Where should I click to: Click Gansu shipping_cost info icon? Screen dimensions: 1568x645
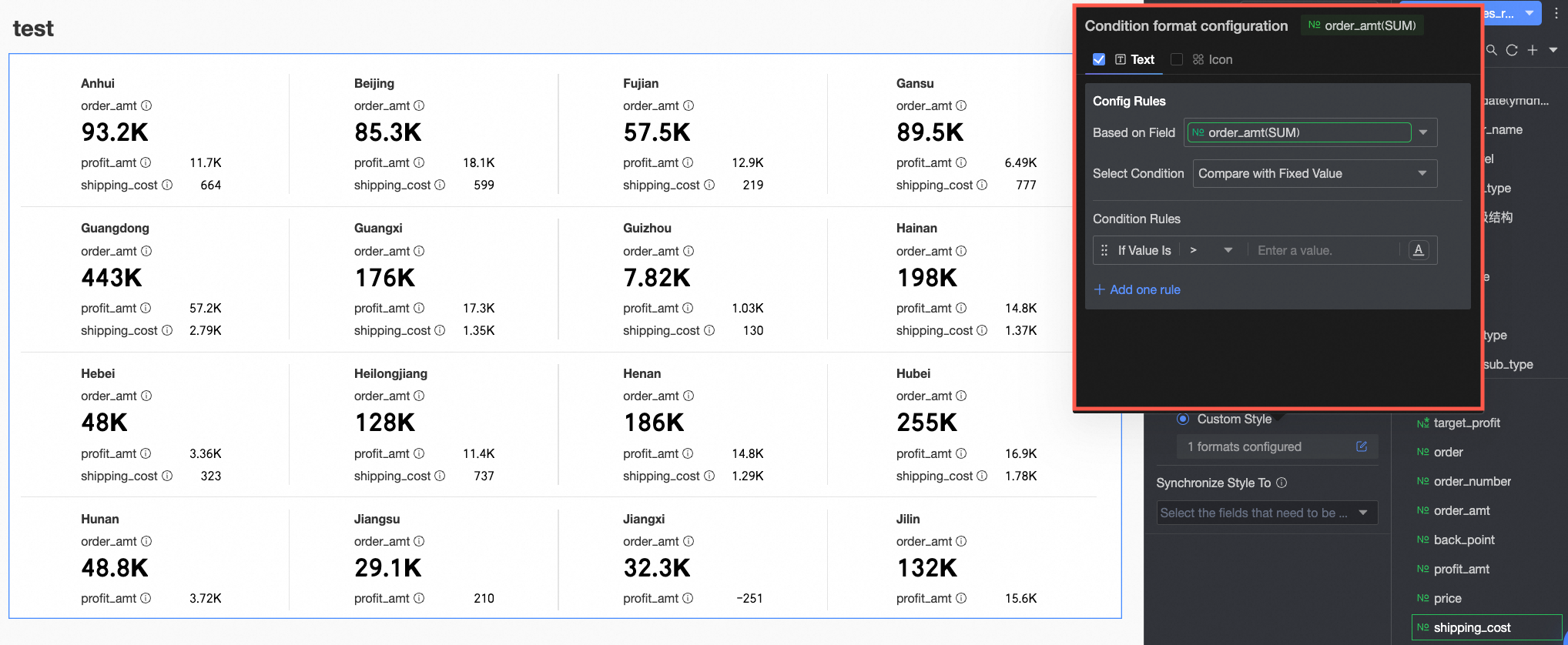pos(982,185)
